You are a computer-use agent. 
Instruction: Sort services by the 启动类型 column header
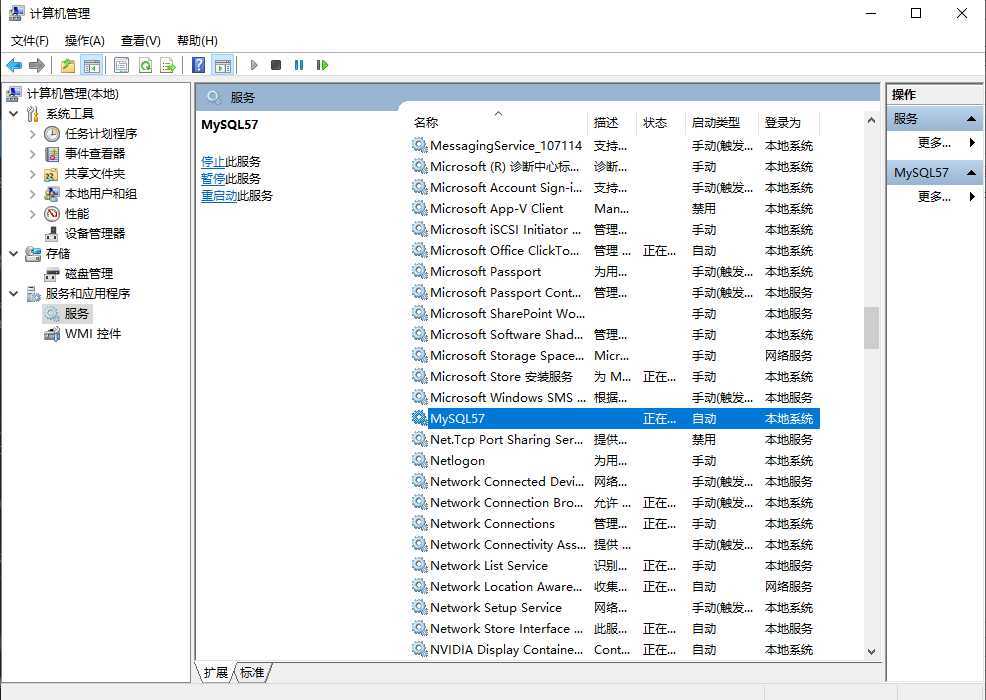pos(722,123)
